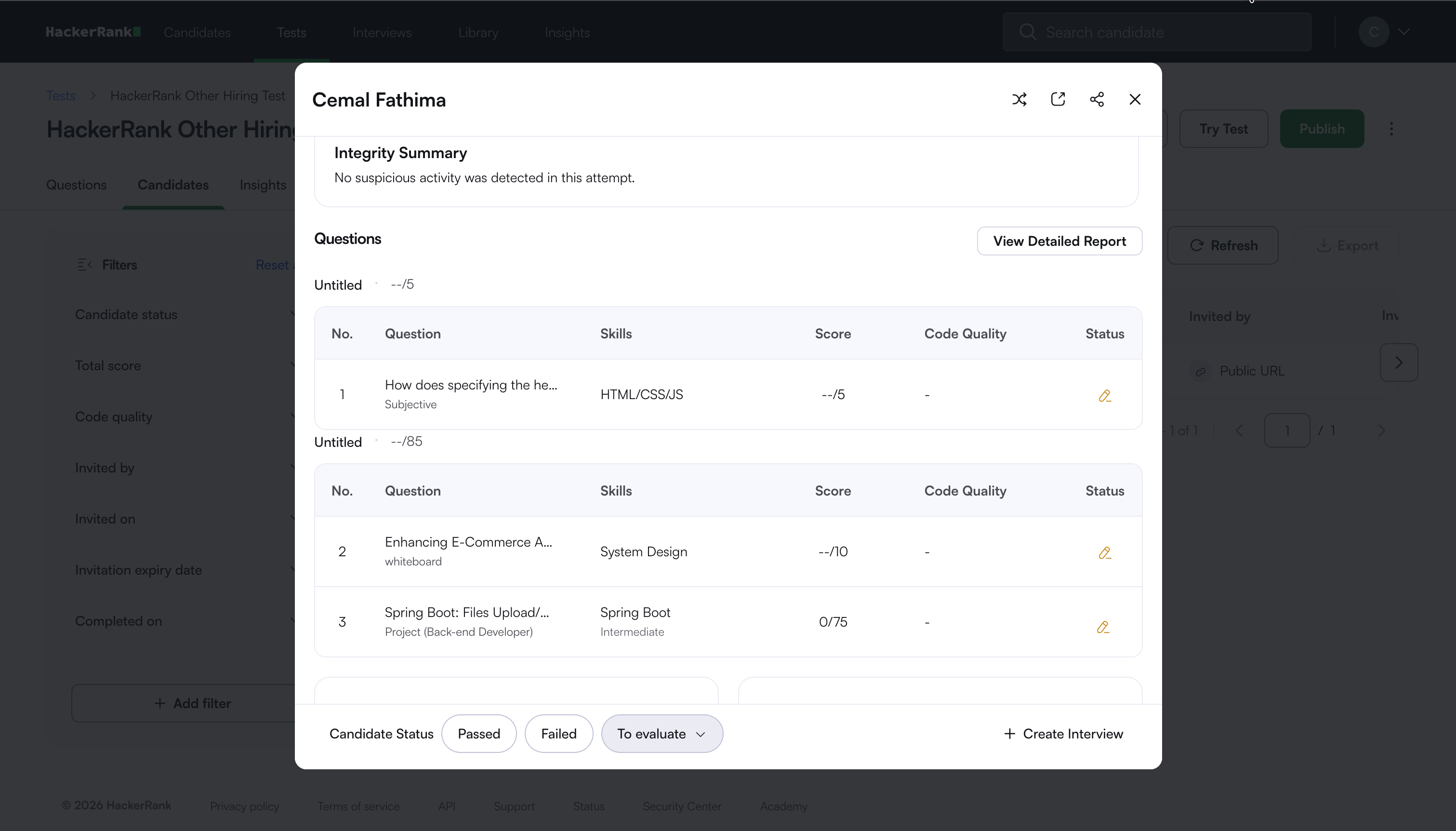
Task: Mark candidate status as Failed
Action: (558, 734)
